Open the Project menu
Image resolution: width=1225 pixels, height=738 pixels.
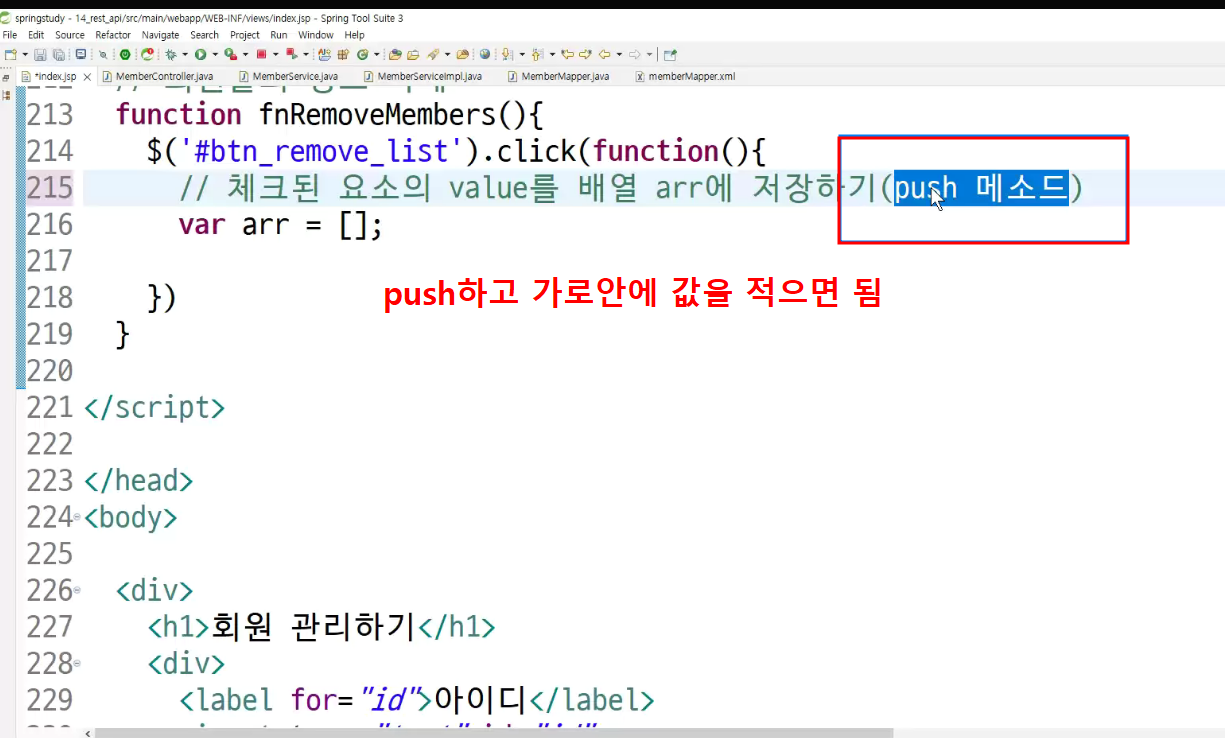click(x=245, y=35)
